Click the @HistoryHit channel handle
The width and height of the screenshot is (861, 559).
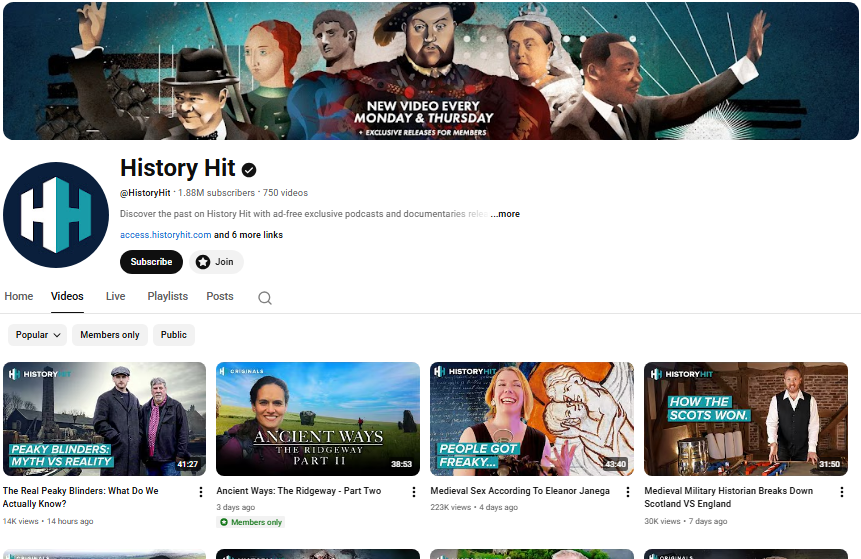(146, 193)
